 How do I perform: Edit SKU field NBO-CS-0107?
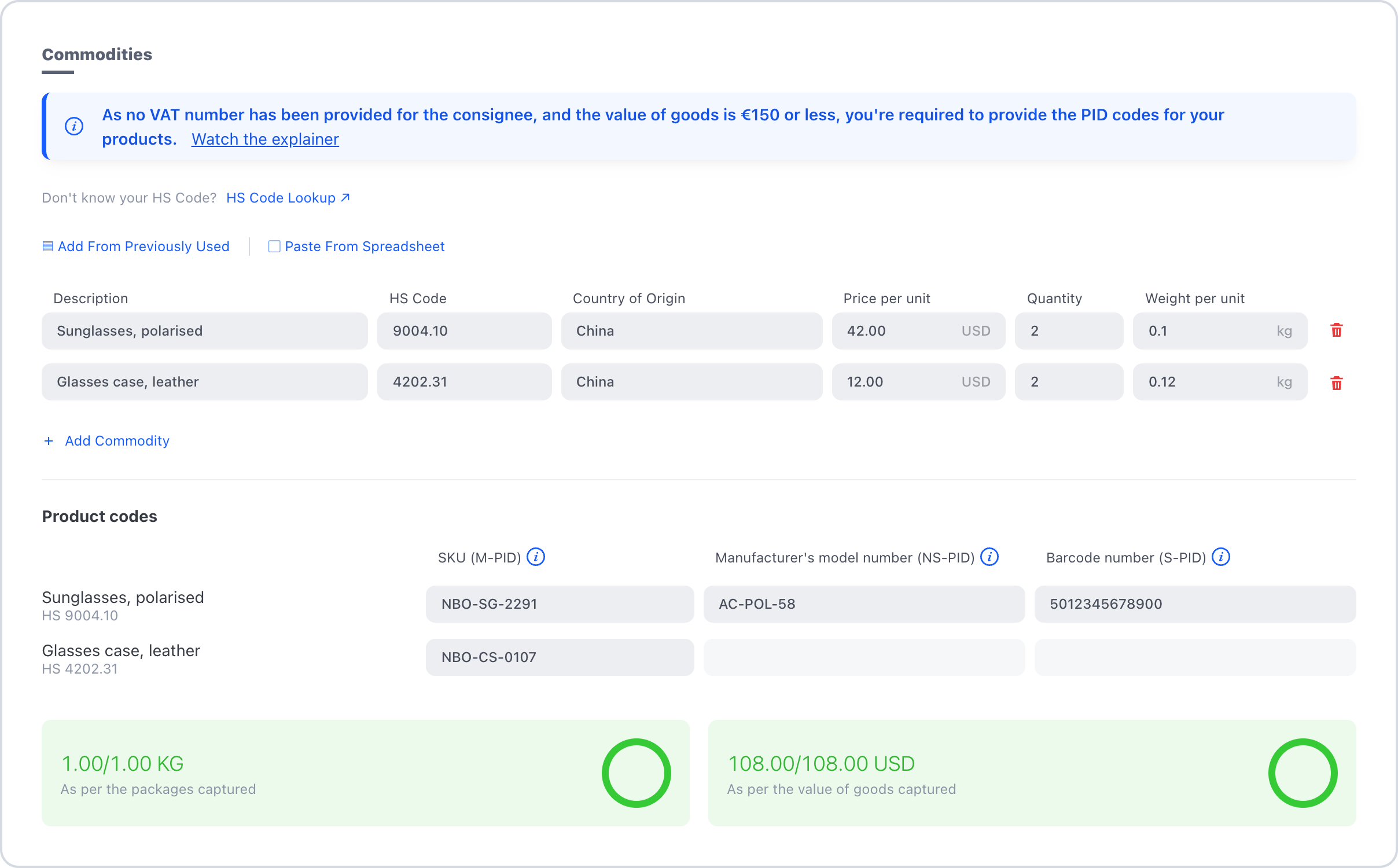click(560, 657)
